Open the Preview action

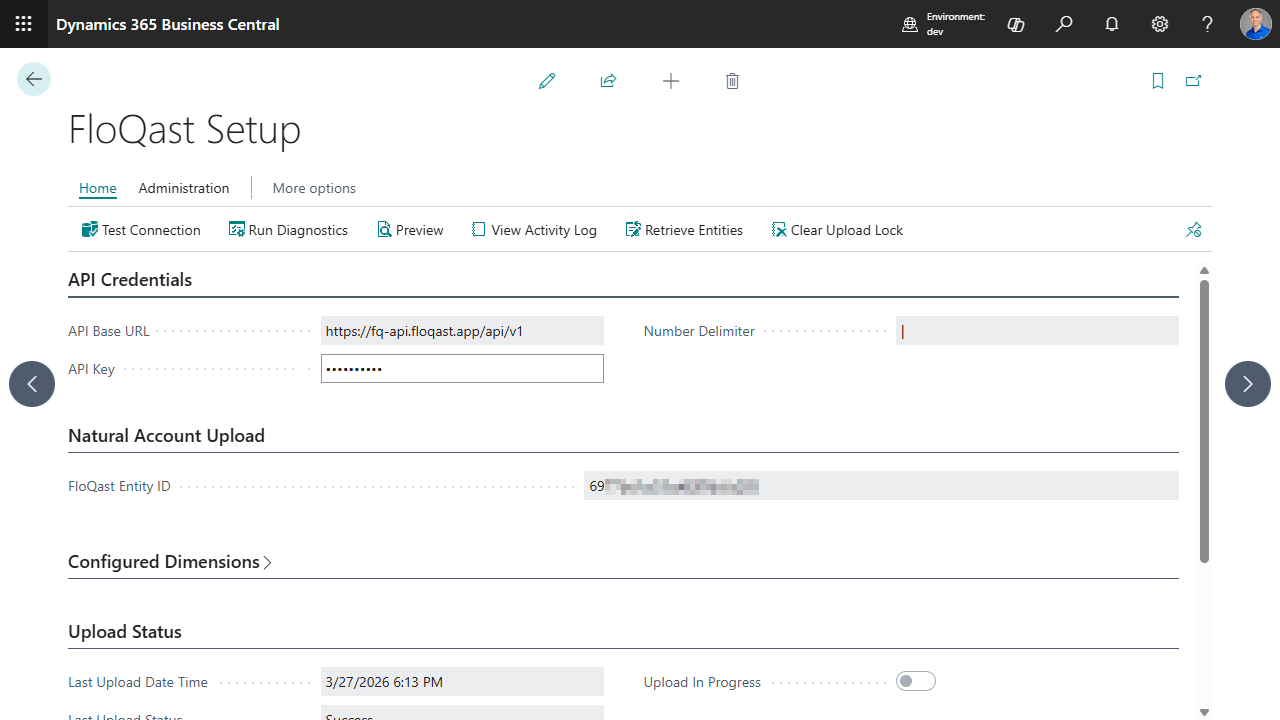point(410,230)
